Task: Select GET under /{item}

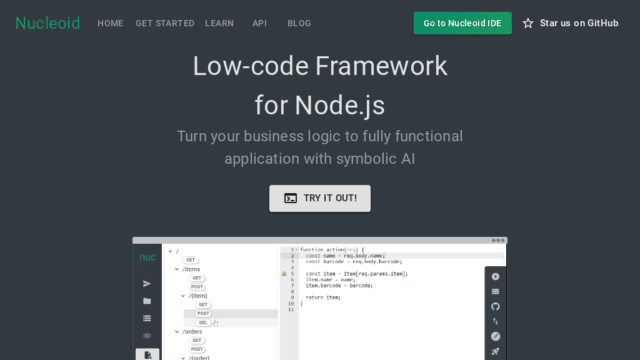Action: tap(203, 304)
